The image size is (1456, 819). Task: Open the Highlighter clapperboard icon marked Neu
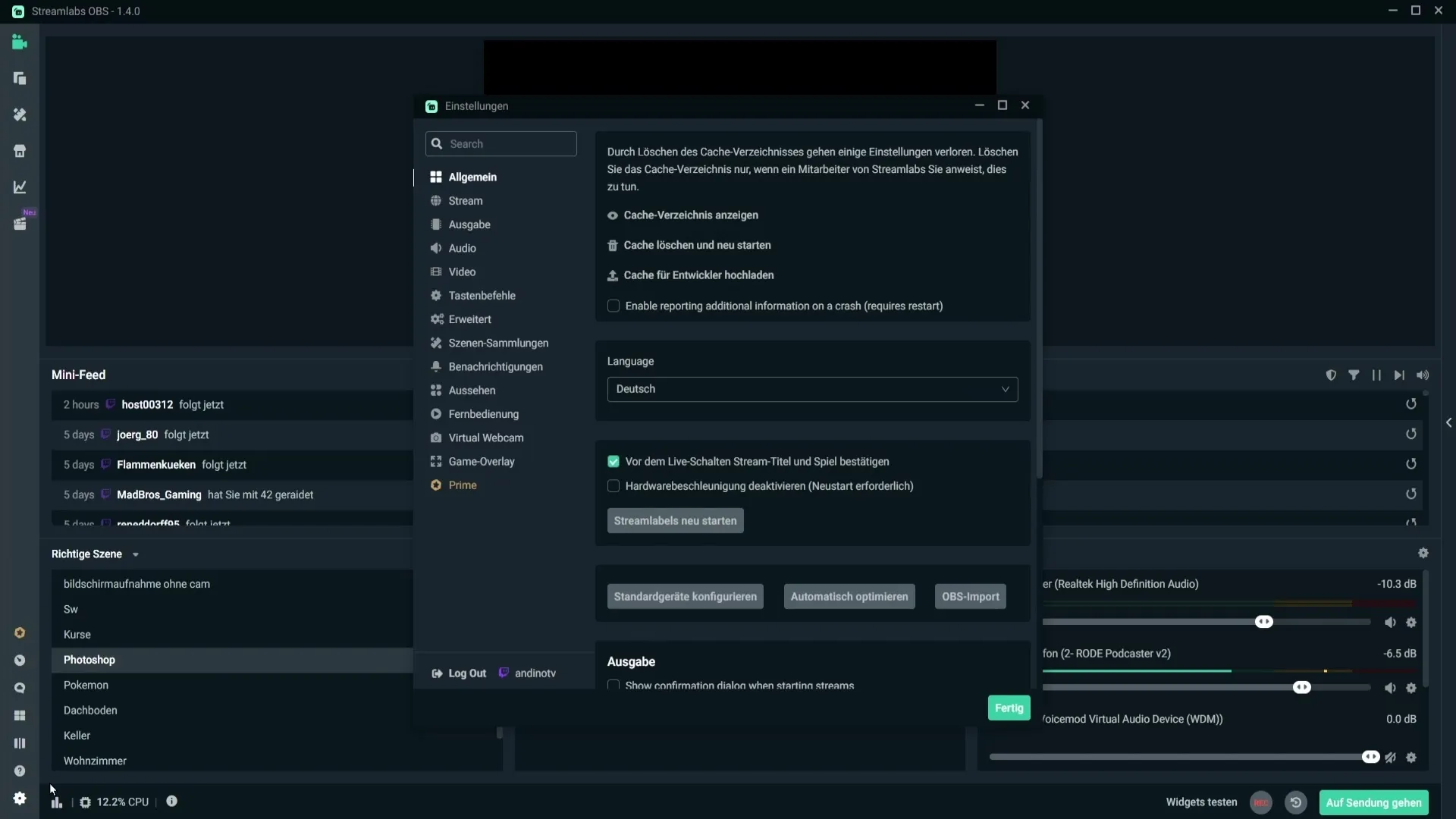click(20, 224)
